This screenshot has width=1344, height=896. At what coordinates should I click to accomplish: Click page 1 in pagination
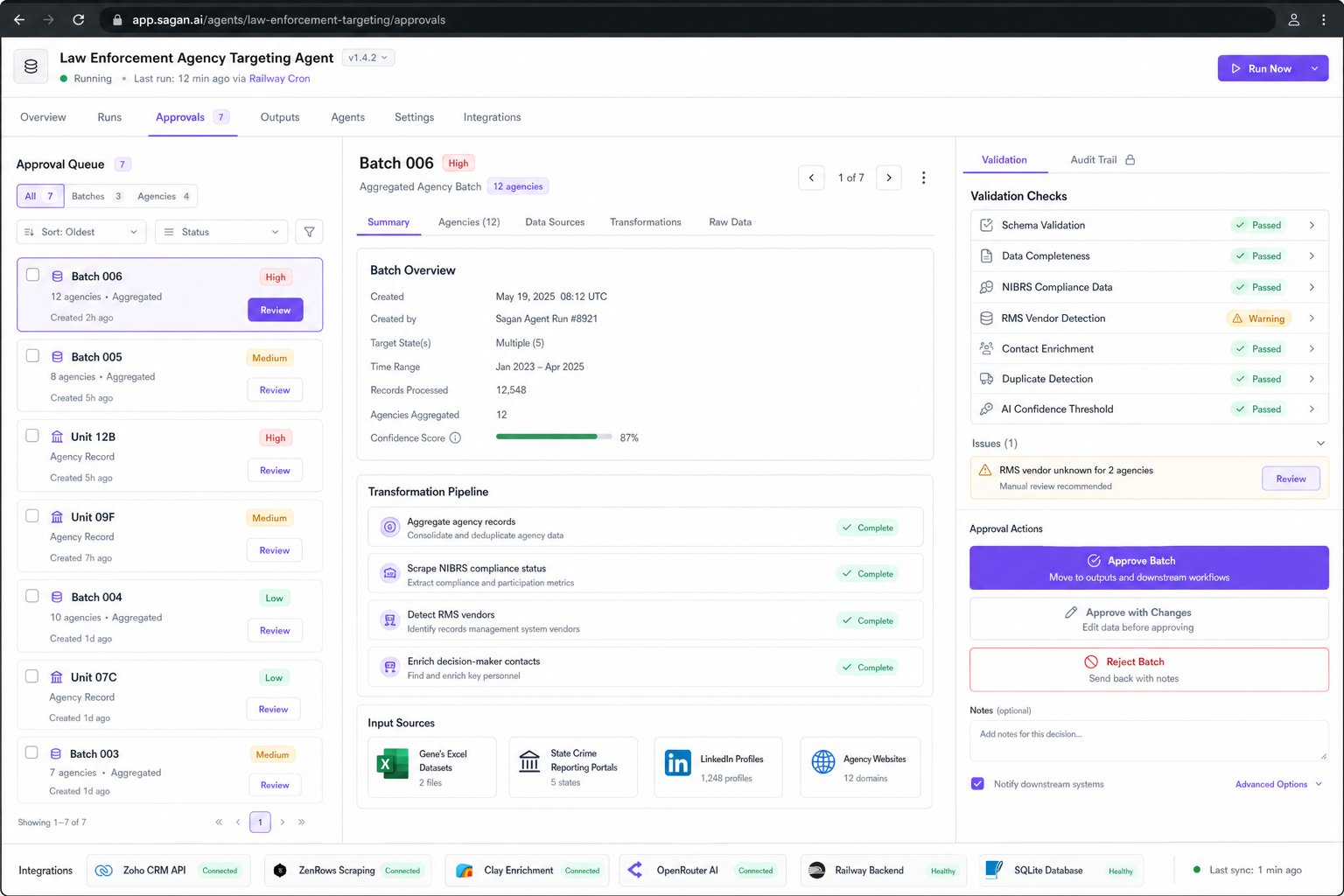(x=260, y=822)
